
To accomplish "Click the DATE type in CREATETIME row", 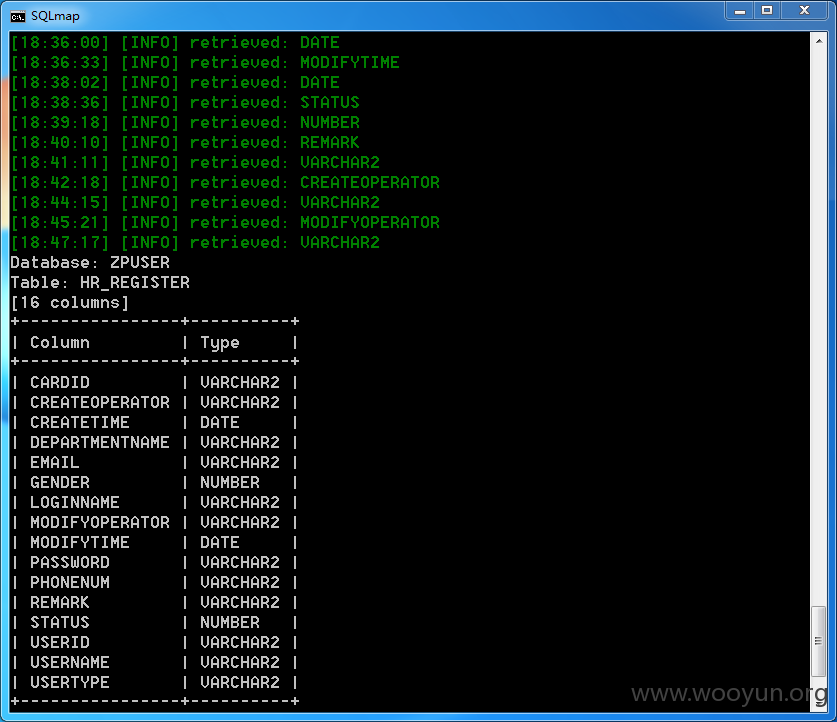I will coord(219,423).
